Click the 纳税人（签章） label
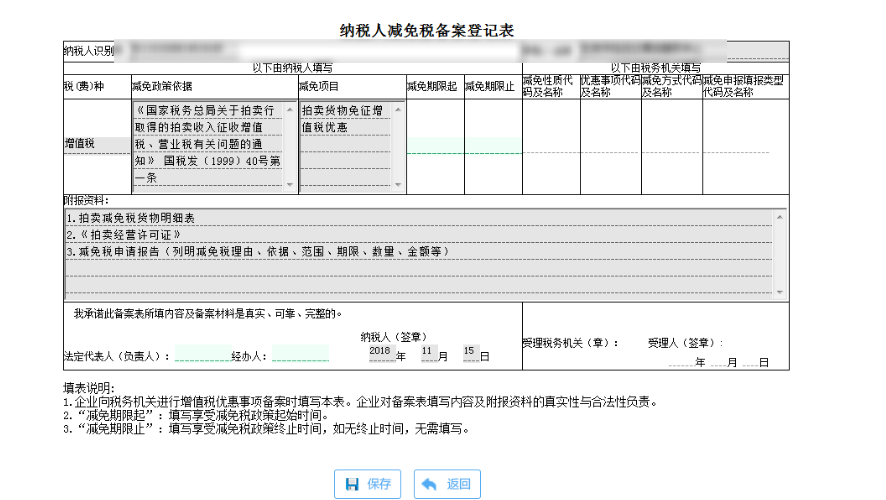 click(394, 337)
